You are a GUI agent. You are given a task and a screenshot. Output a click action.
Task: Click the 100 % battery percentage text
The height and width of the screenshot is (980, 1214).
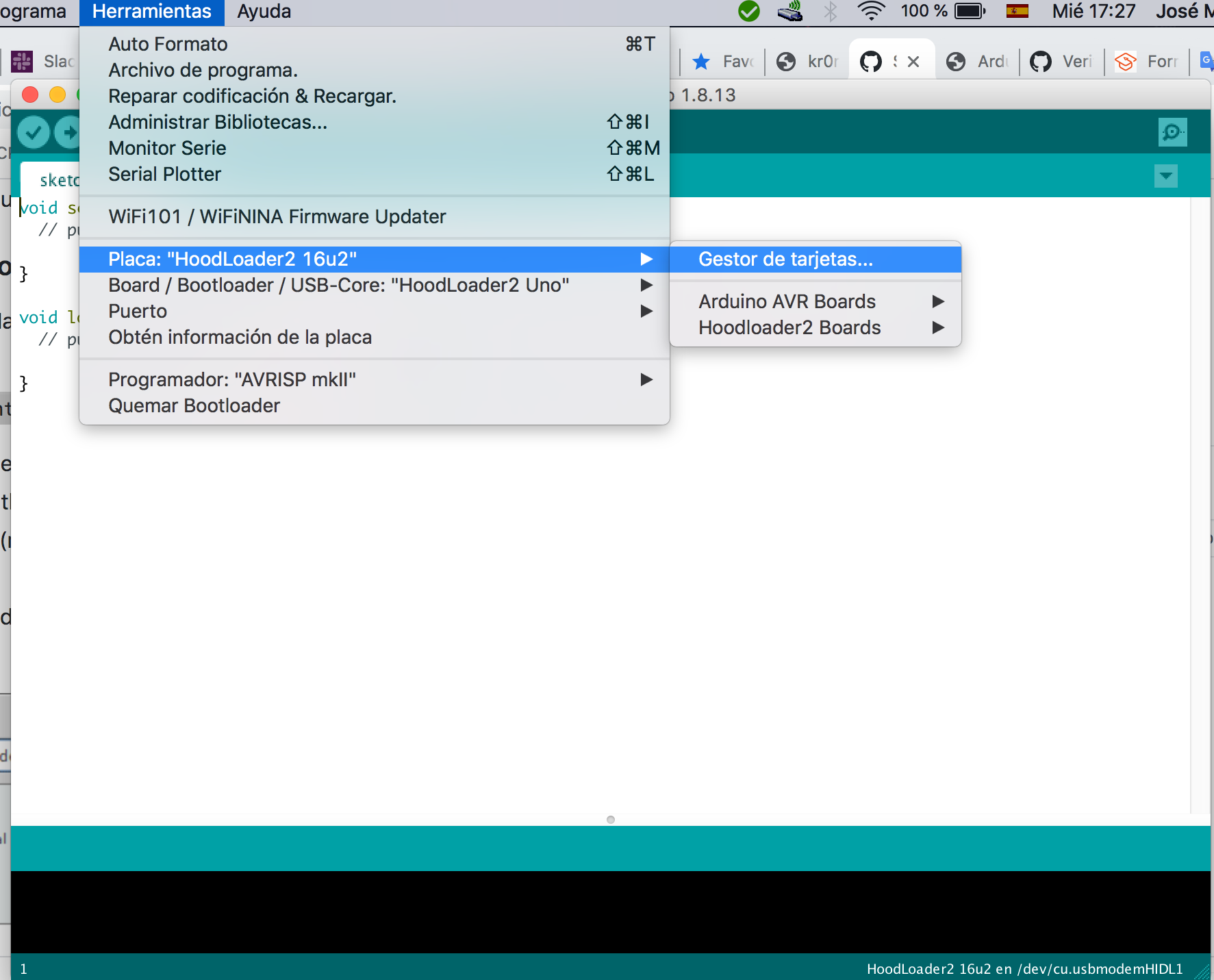[924, 11]
